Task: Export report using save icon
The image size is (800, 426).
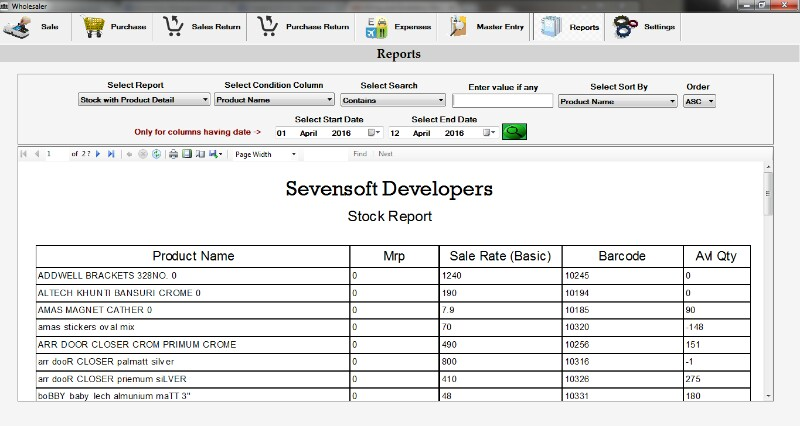Action: point(215,154)
